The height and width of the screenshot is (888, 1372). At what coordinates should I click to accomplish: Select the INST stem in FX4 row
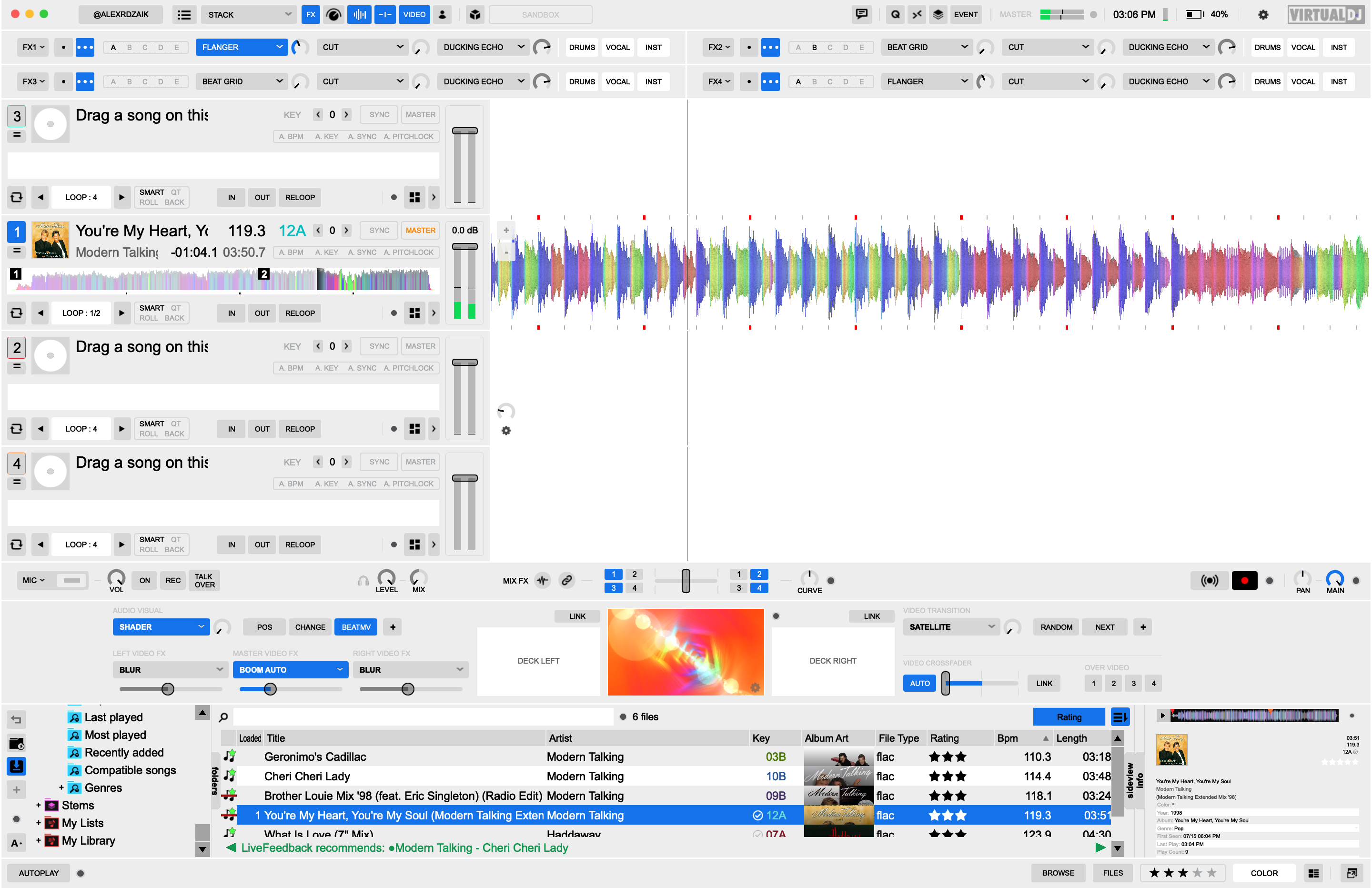[1339, 81]
